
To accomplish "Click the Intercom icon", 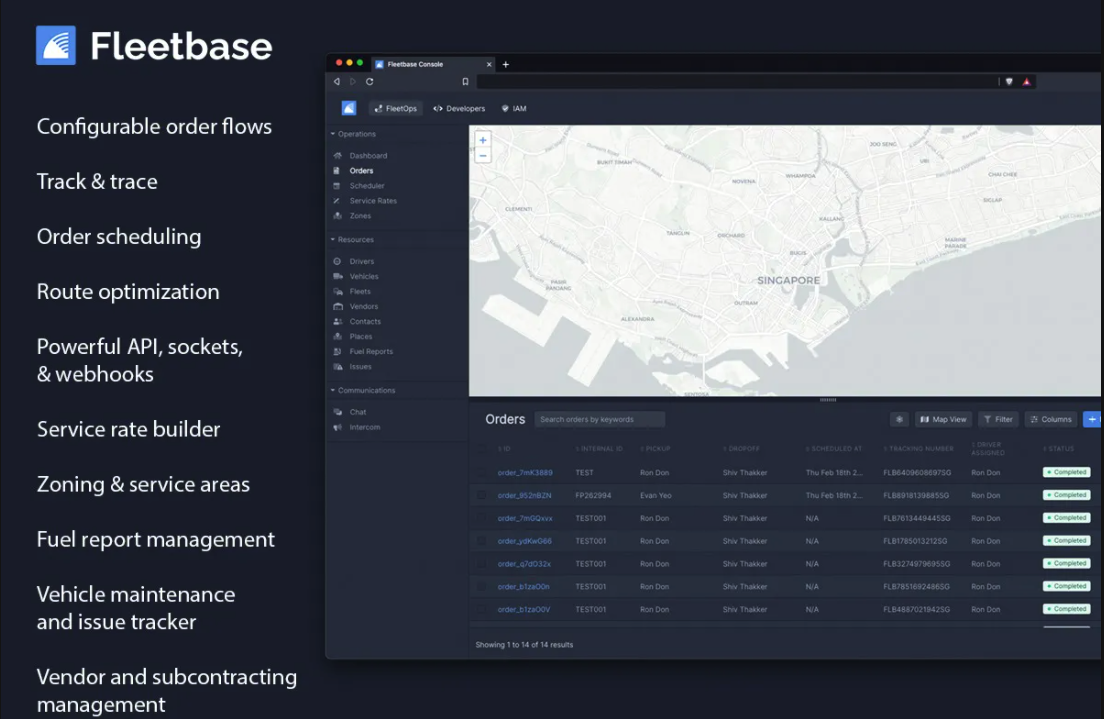I will 338,426.
